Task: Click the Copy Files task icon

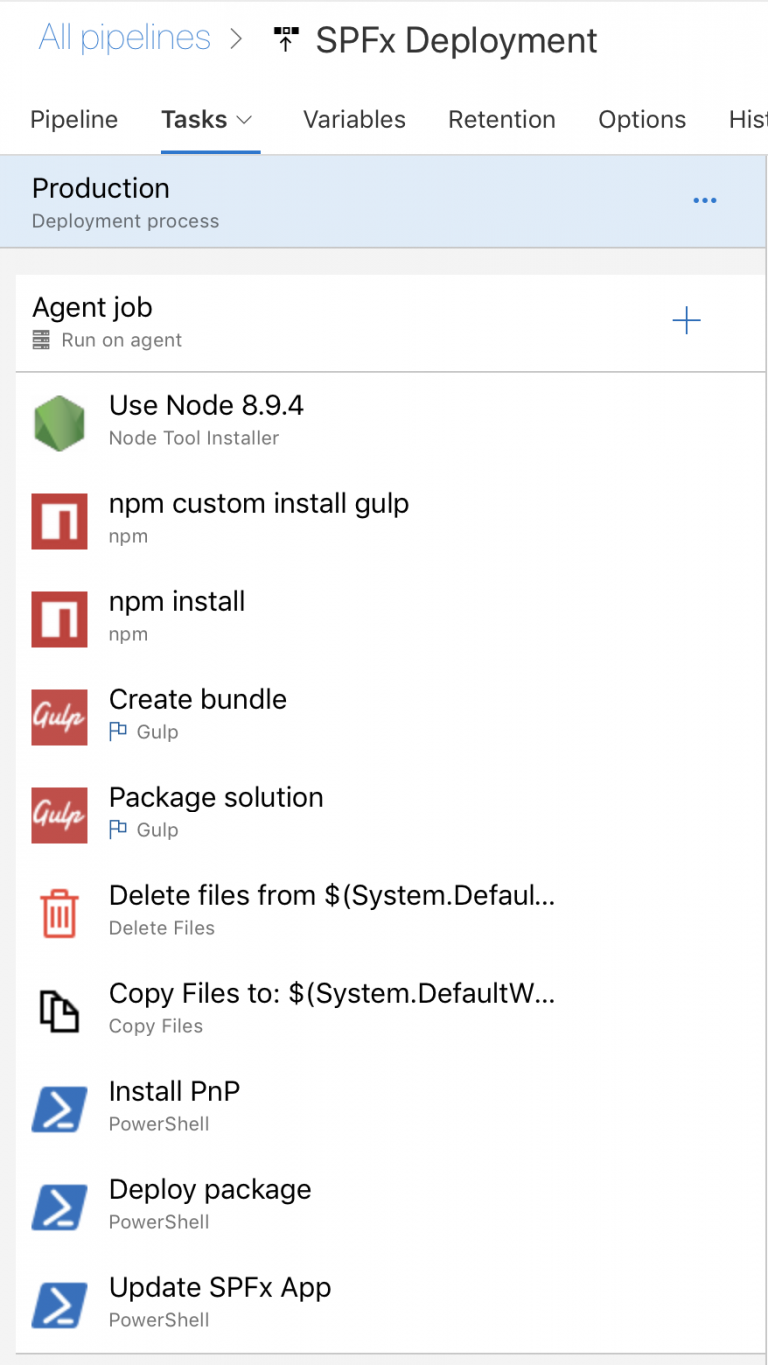Action: point(59,1010)
